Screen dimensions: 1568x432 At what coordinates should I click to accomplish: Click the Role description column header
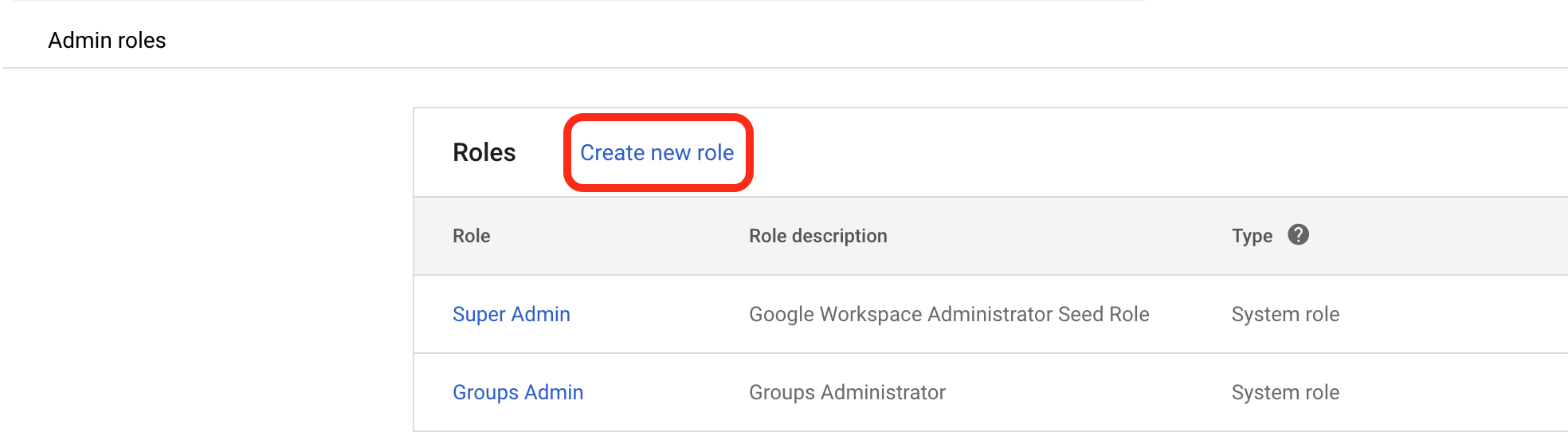[x=817, y=236]
